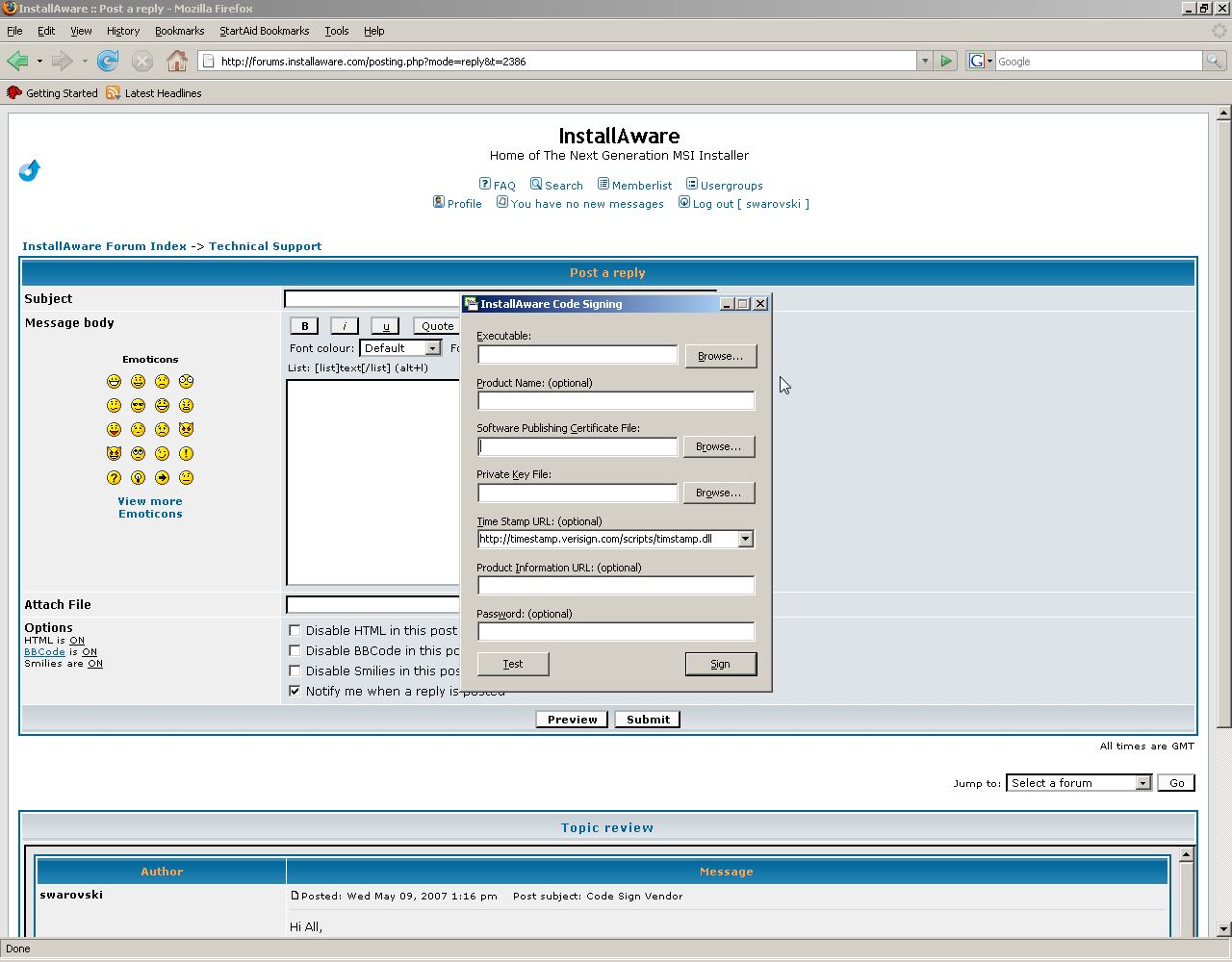This screenshot has height=962, width=1232.
Task: Open the File menu
Action: click(x=14, y=31)
